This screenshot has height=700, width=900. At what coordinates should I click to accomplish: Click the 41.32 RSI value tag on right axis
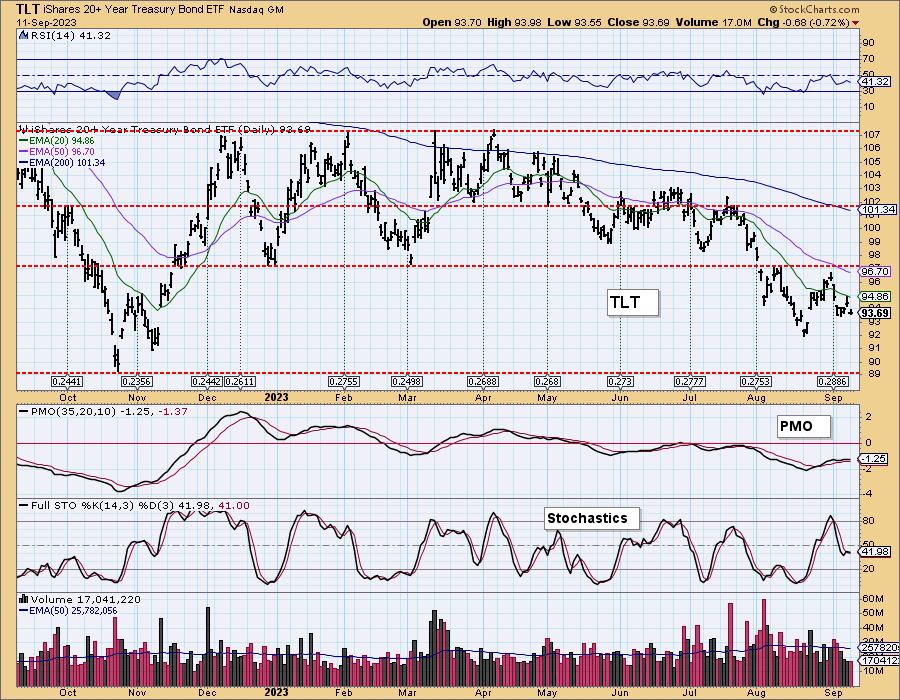pos(876,82)
